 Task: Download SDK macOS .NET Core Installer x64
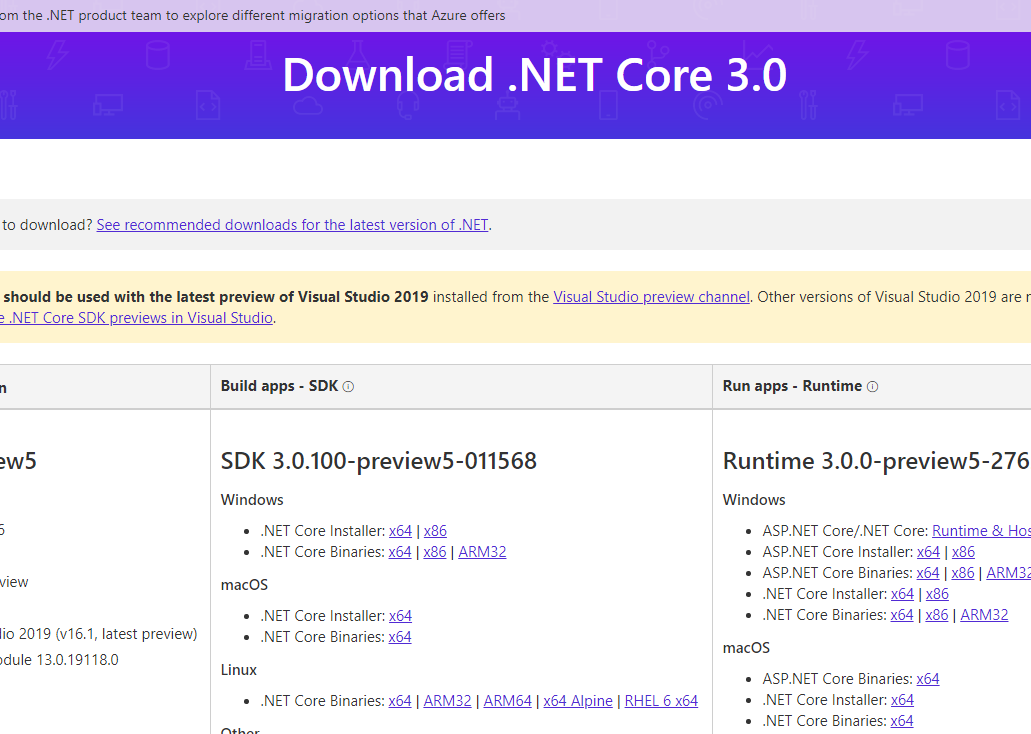[x=400, y=616]
